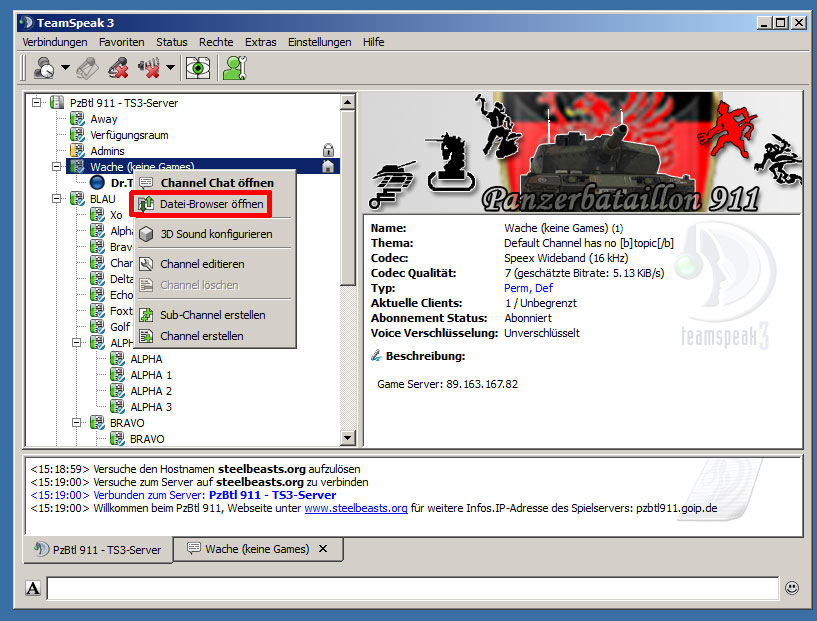This screenshot has width=817, height=621.
Task: Click the chat message input field
Action: click(410, 589)
